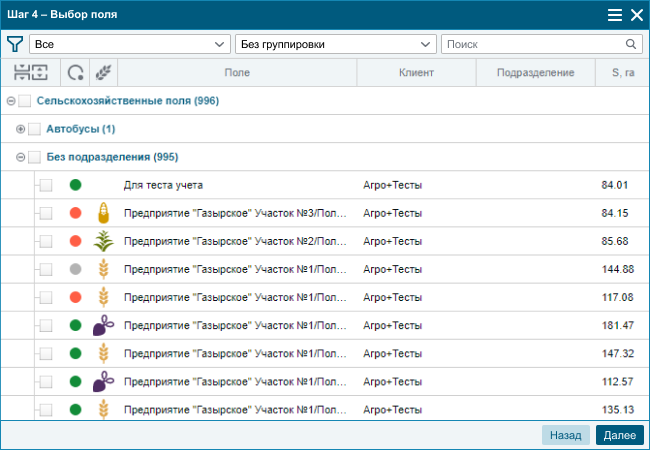Select the 'Автобусы (1)' group checkbox

(x=35, y=129)
